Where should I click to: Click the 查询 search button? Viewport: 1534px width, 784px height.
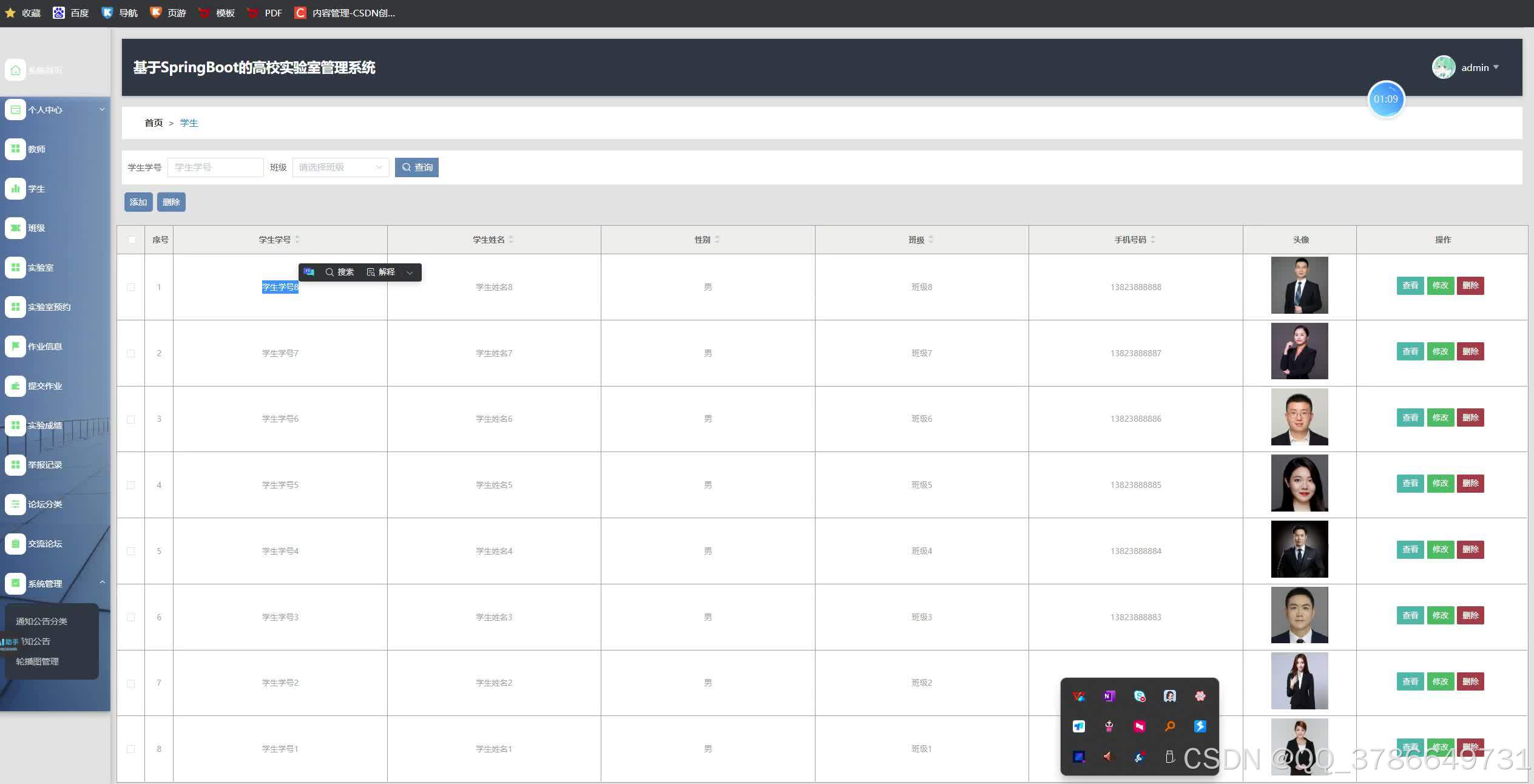tap(416, 167)
